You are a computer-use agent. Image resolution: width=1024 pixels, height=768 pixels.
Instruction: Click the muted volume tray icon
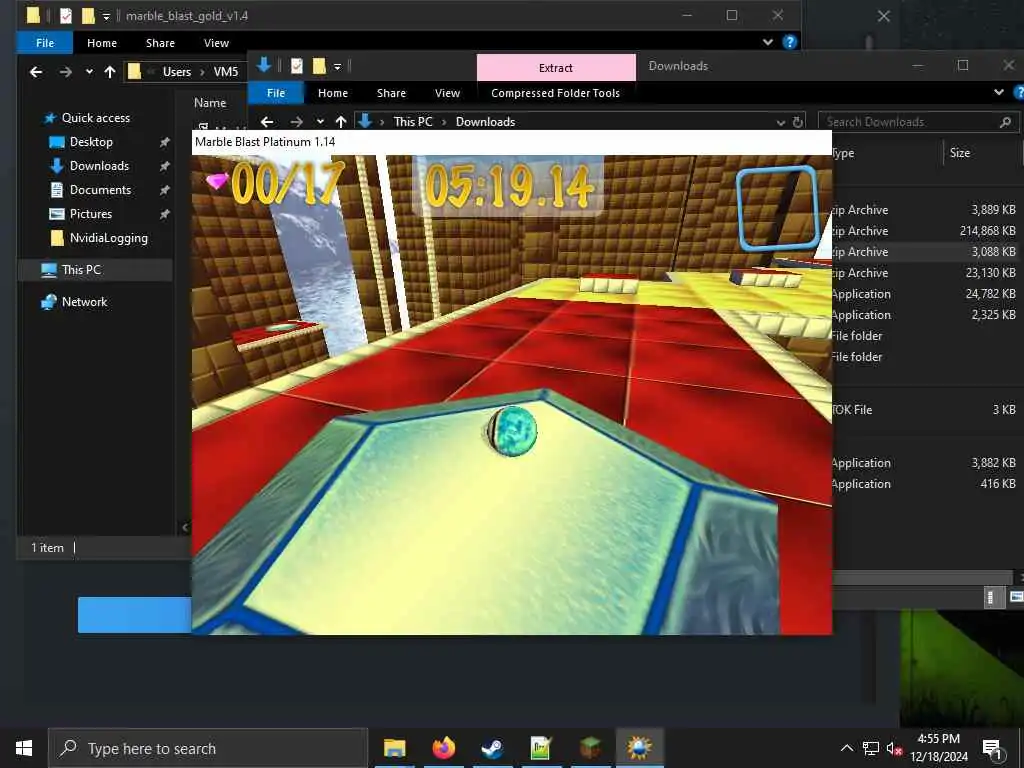click(894, 748)
